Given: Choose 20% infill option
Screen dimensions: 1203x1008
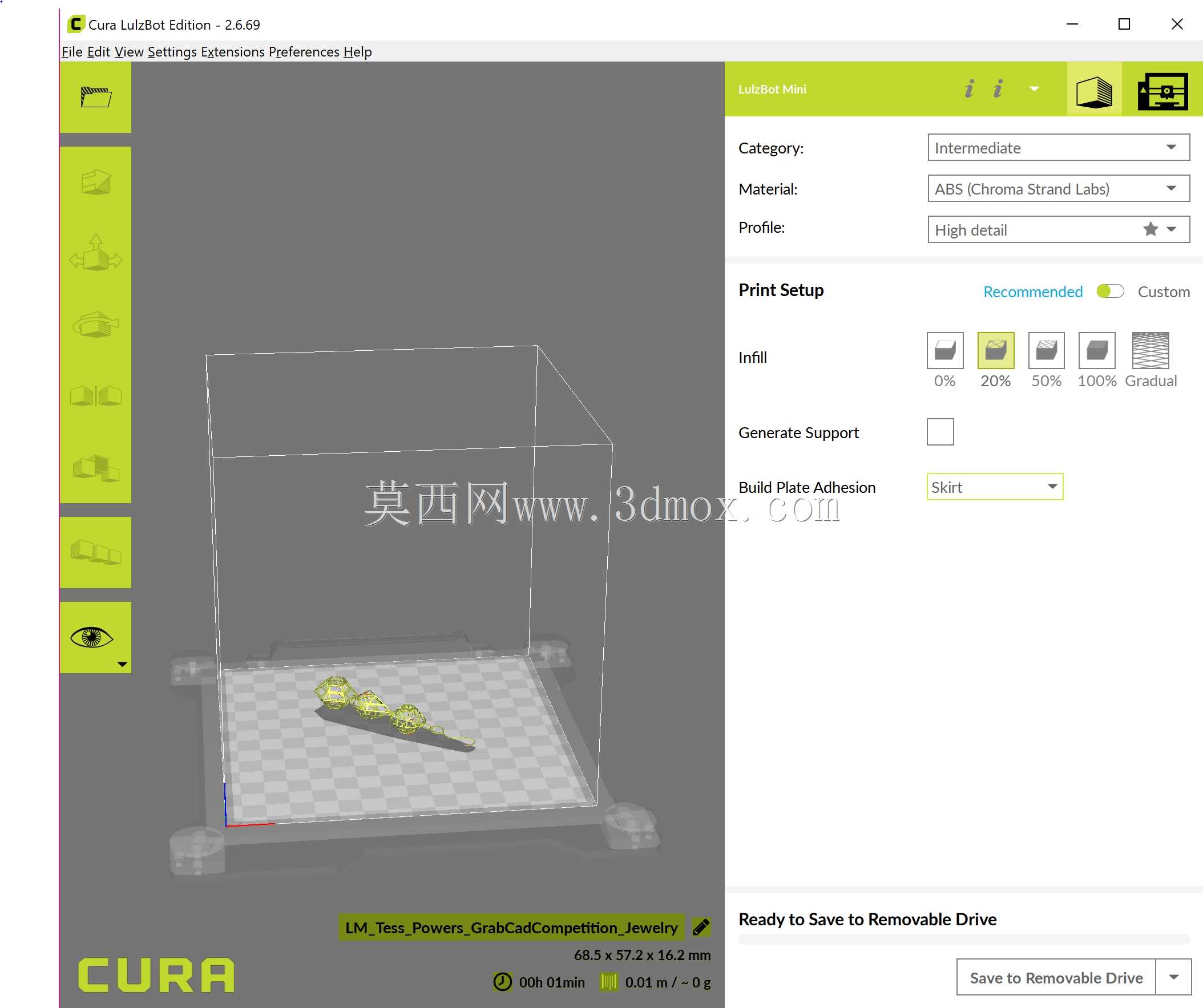Looking at the screenshot, I should click(x=996, y=350).
